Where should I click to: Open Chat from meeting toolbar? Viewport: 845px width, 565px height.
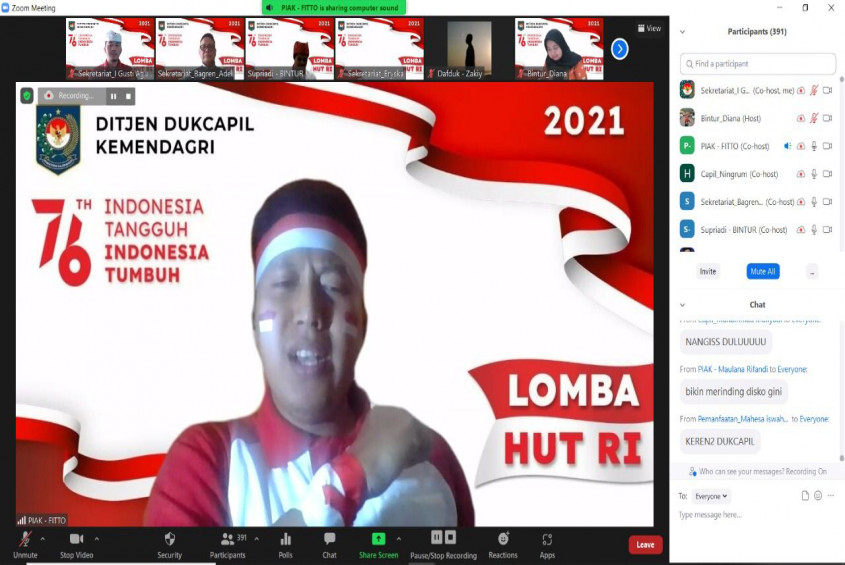[x=329, y=545]
